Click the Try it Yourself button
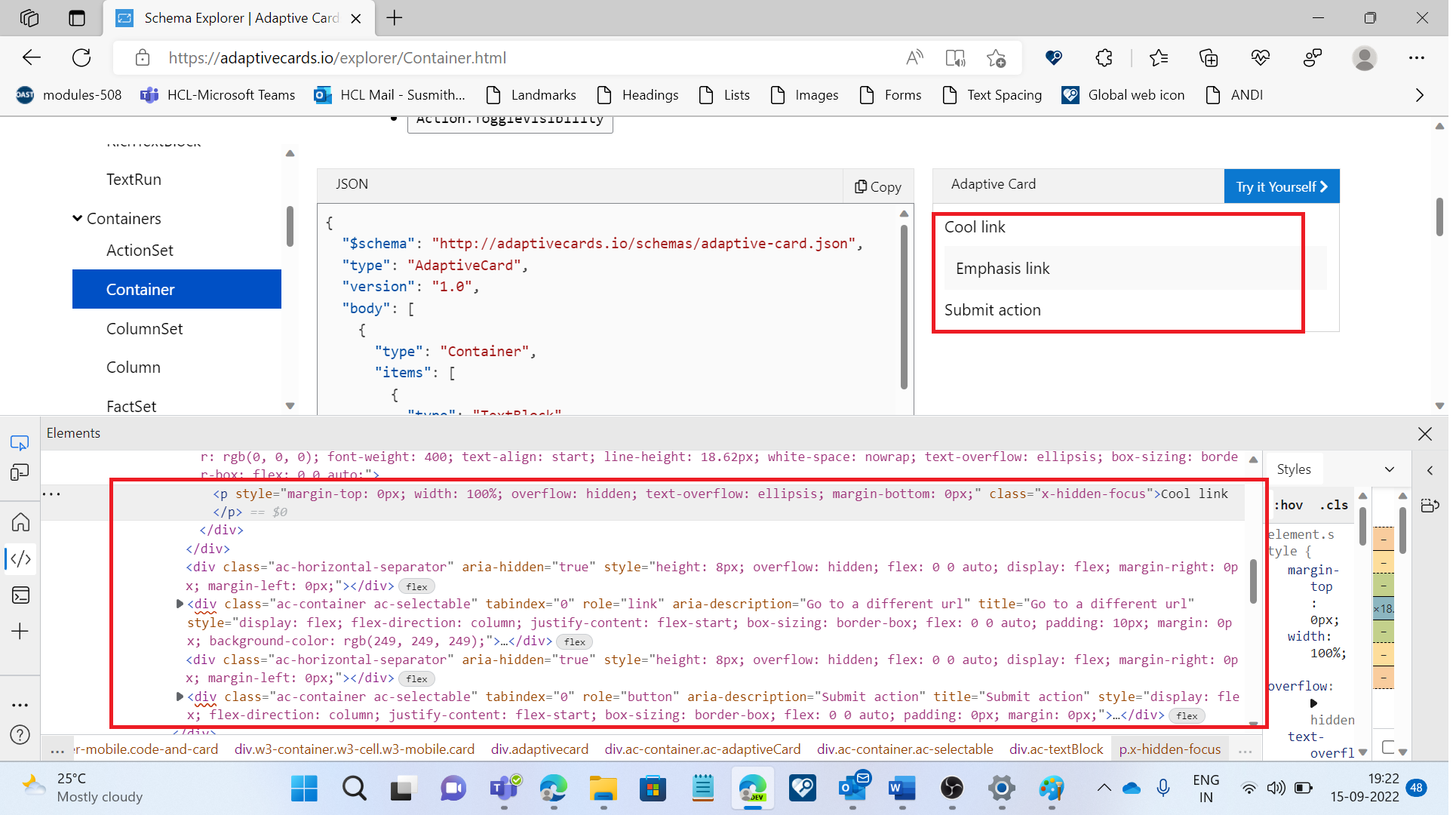Image resolution: width=1456 pixels, height=815 pixels. pos(1281,186)
